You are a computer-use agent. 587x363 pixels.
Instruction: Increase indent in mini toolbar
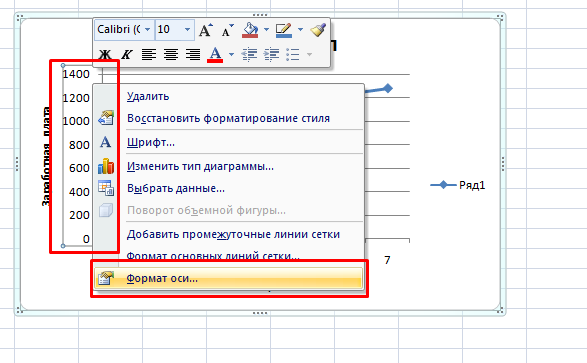click(x=271, y=55)
